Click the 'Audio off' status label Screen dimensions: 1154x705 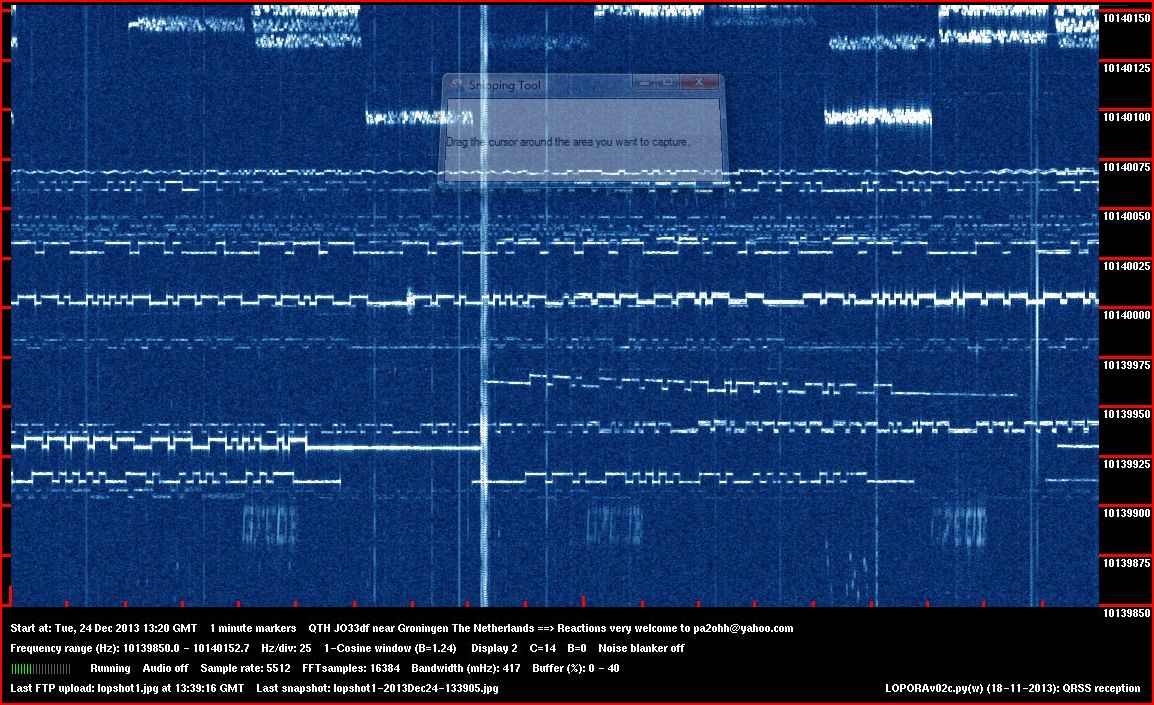(165, 668)
